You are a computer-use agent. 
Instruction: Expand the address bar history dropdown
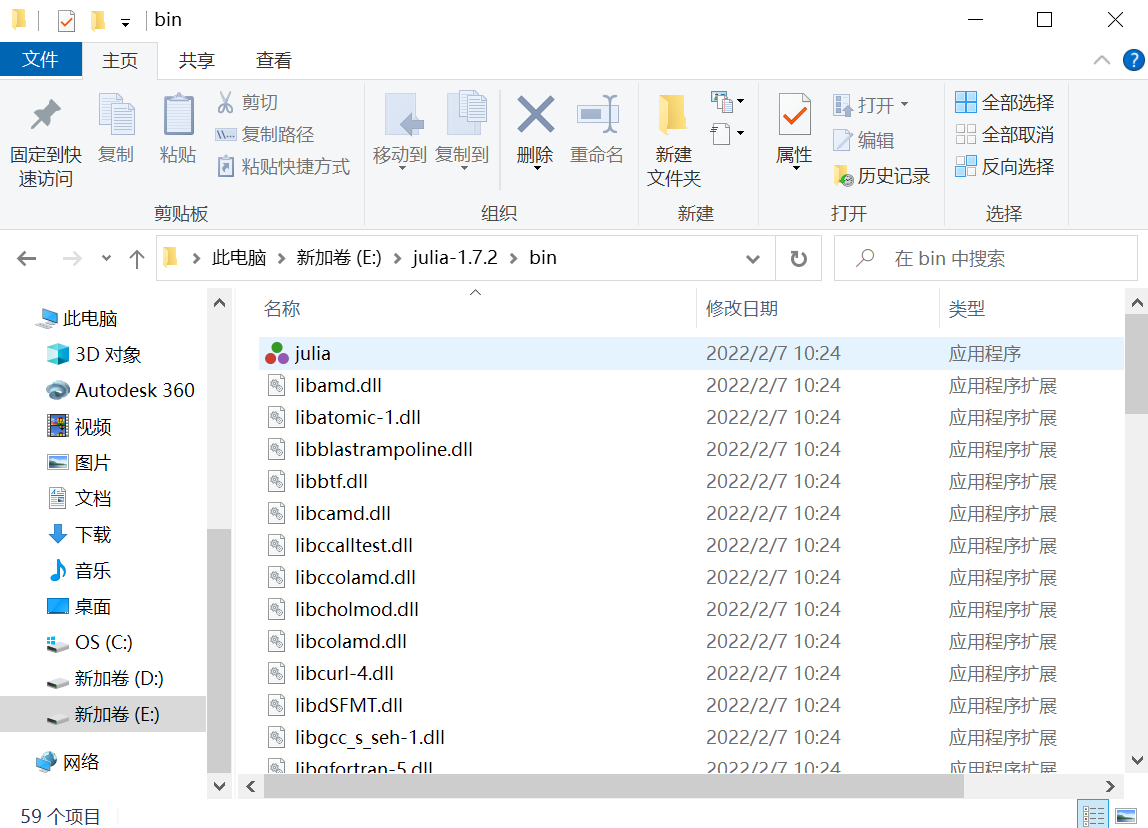(753, 259)
